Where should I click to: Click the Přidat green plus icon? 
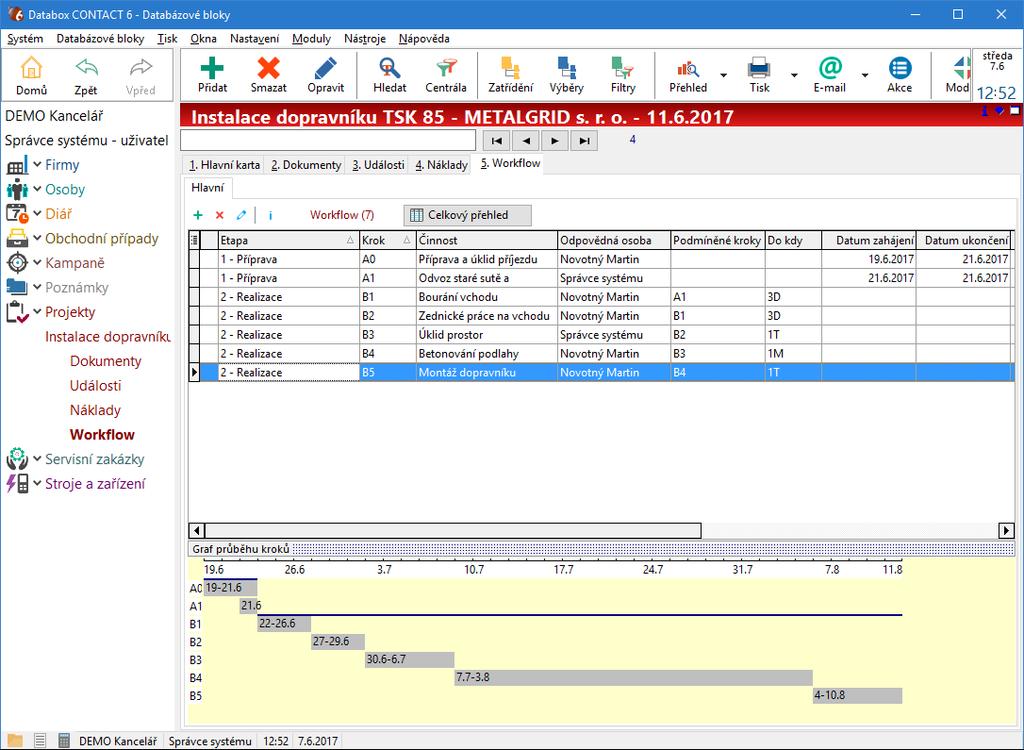pyautogui.click(x=212, y=68)
